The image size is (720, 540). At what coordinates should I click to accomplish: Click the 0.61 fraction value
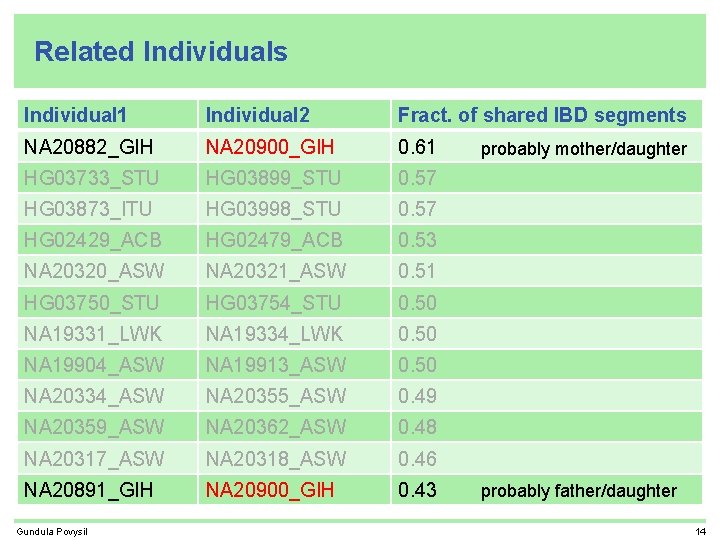click(x=417, y=147)
